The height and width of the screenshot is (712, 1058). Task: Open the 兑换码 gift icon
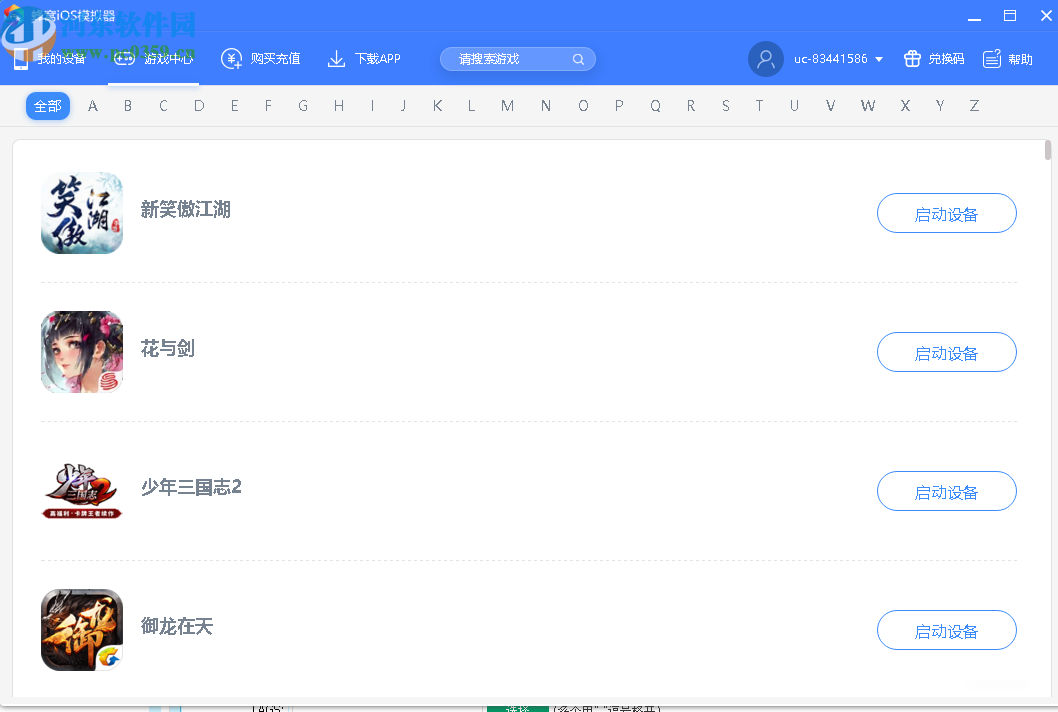point(911,58)
